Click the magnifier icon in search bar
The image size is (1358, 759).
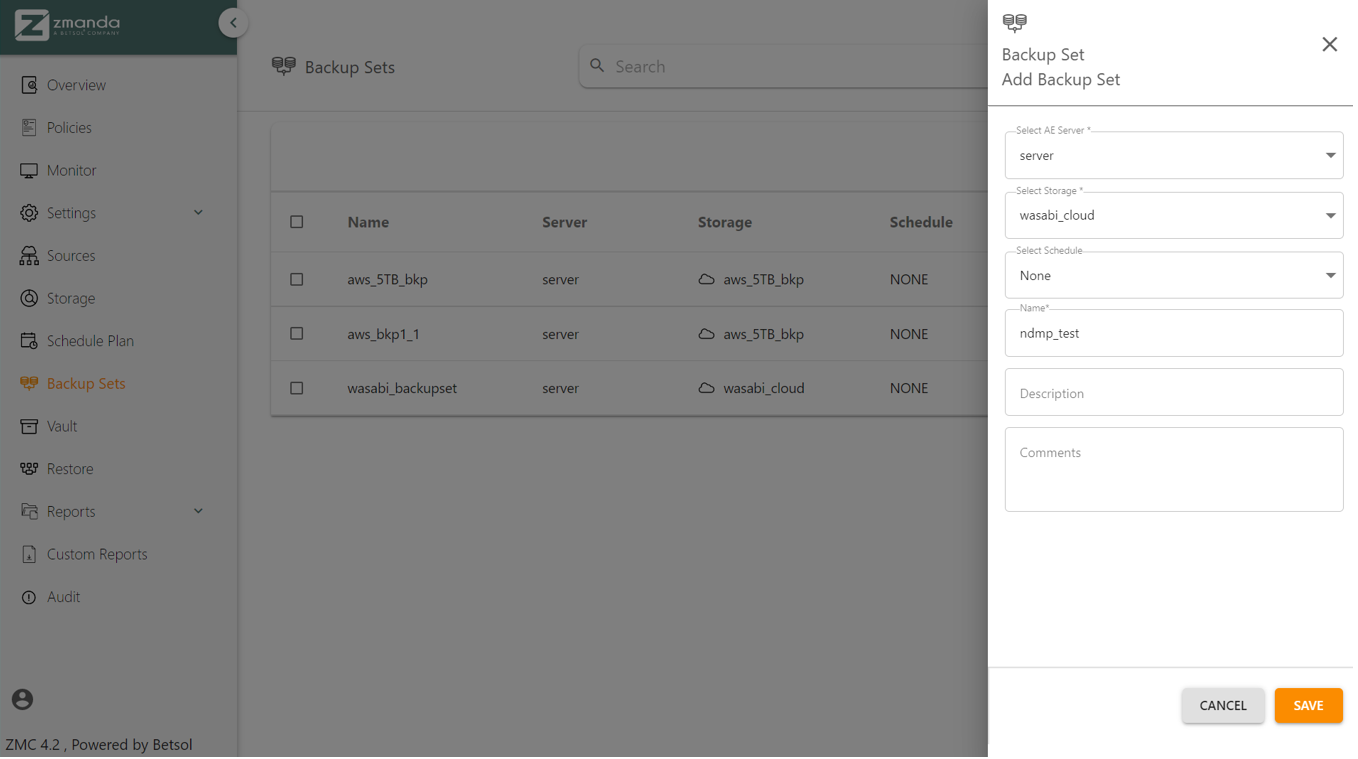tap(599, 66)
